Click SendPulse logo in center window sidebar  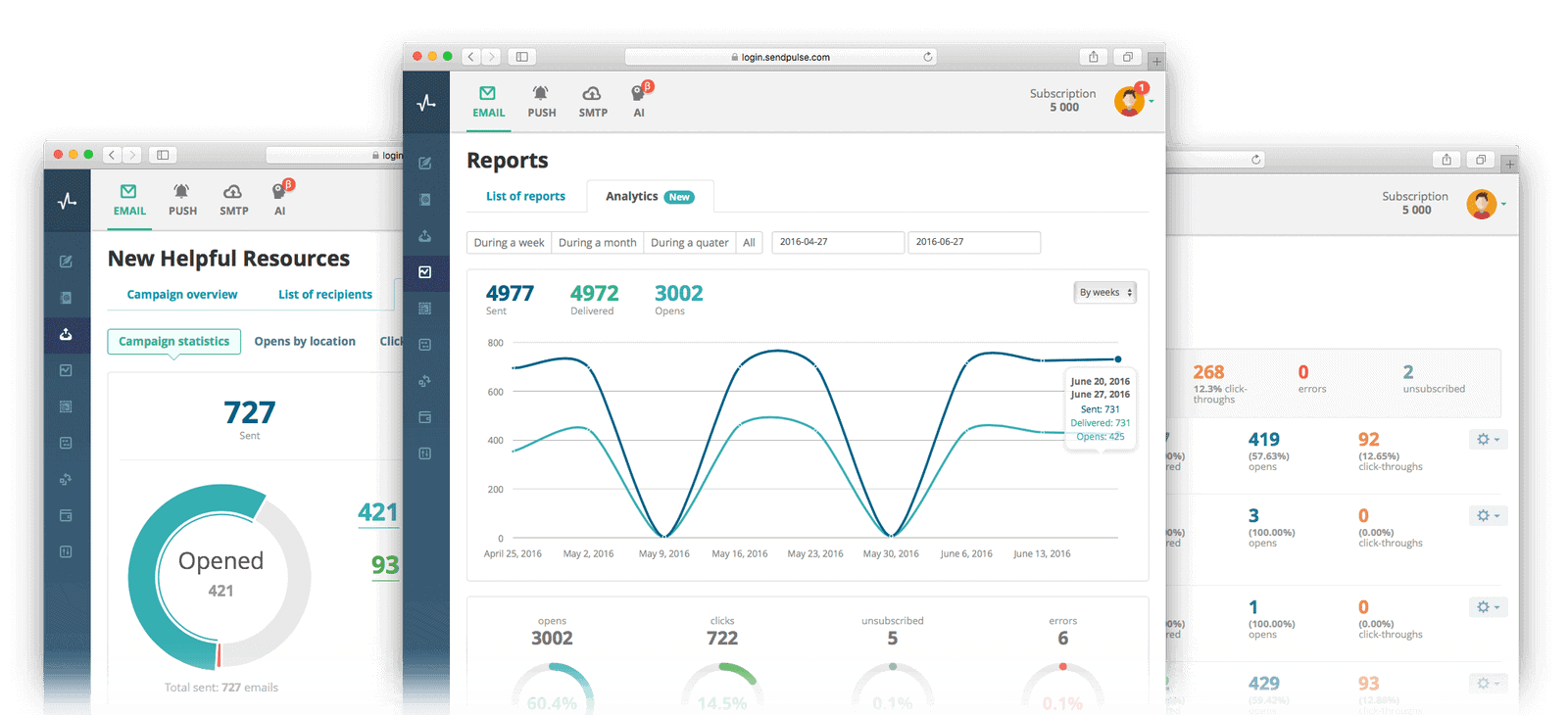(426, 102)
